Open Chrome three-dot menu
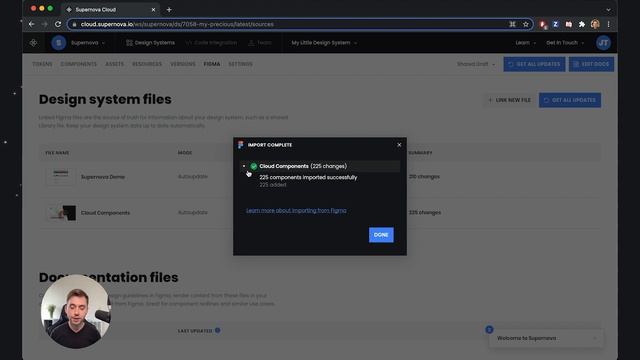640x360 pixels. click(608, 24)
